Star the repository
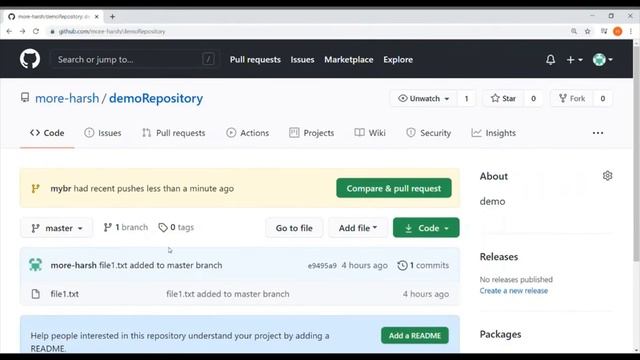 503,98
